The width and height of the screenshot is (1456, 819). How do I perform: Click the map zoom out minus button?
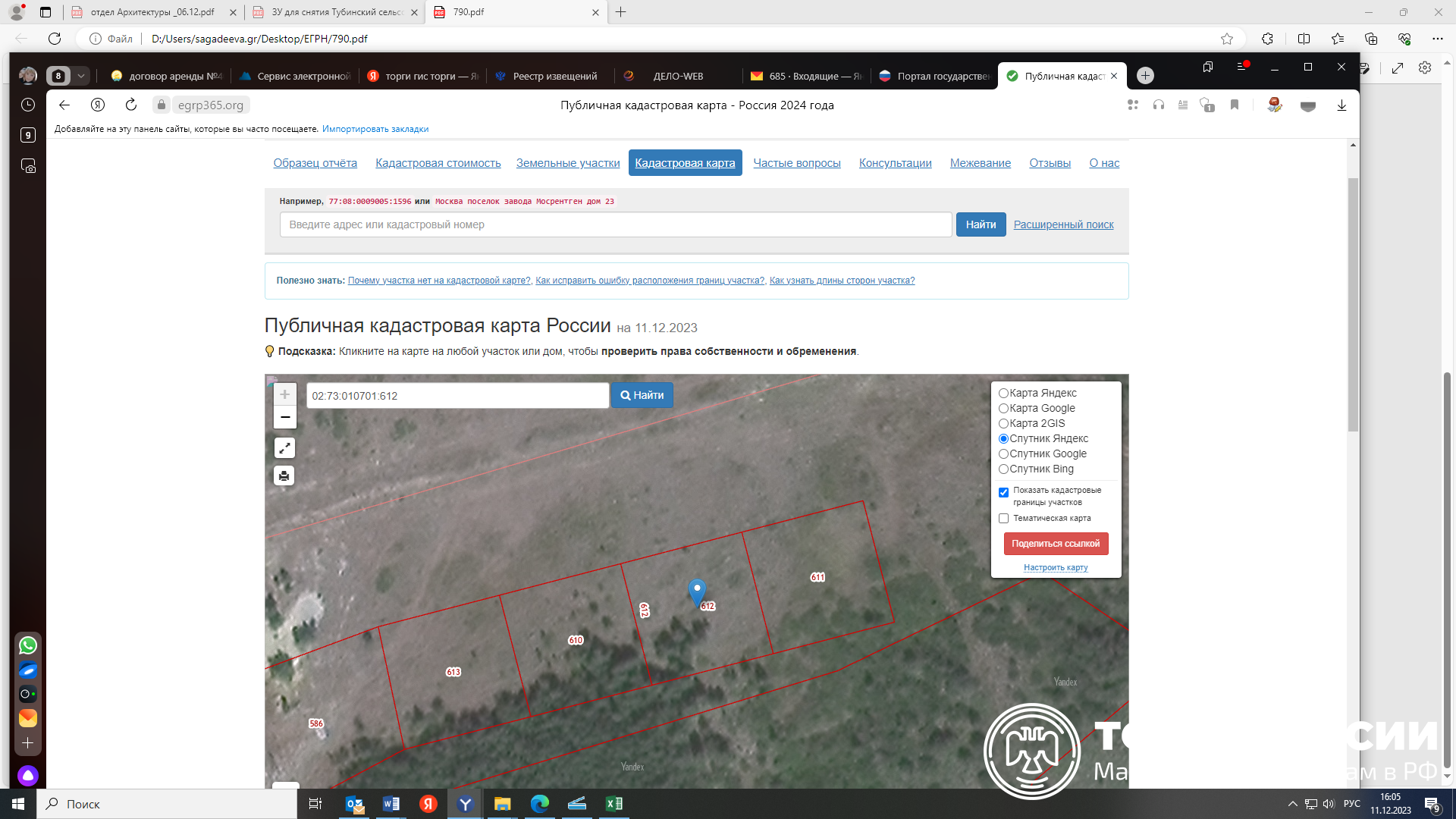(x=284, y=417)
